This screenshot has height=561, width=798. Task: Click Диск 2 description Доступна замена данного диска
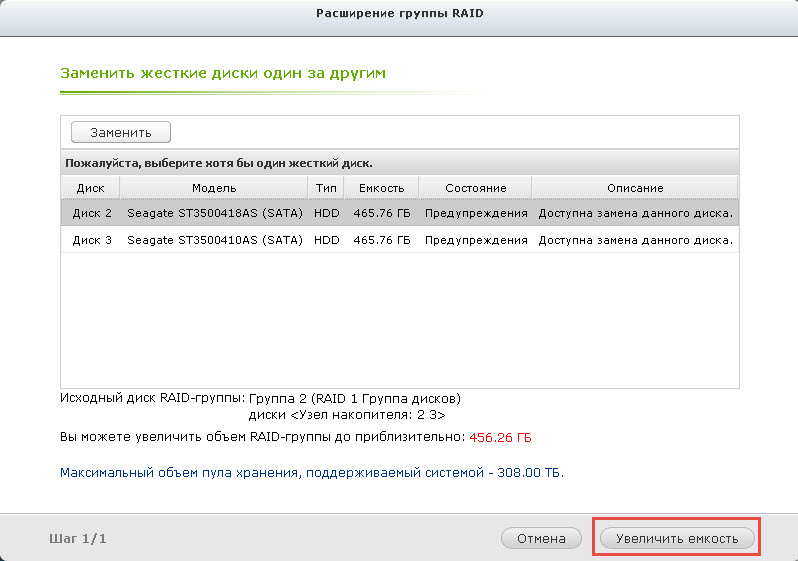pyautogui.click(x=636, y=213)
